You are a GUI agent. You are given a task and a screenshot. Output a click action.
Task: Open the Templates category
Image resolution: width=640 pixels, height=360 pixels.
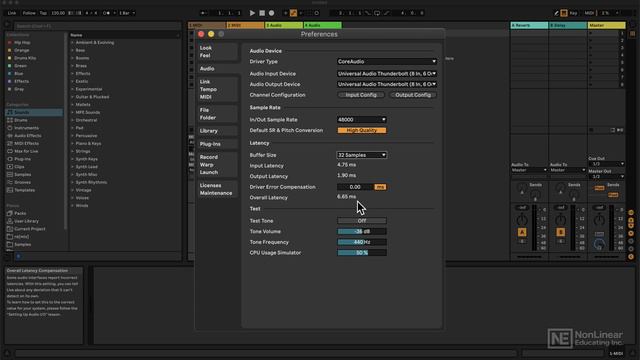point(24,190)
